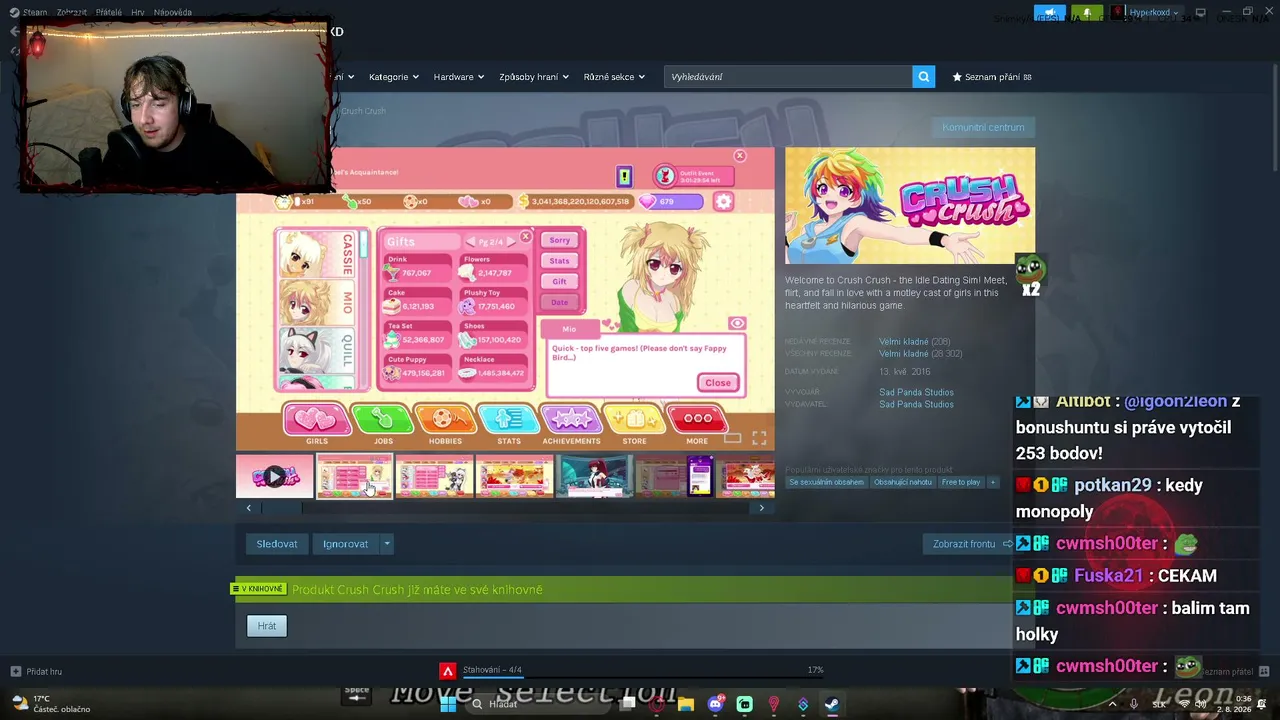This screenshot has width=1280, height=720.
Task: Close the Gifts panel with X
Action: click(525, 237)
